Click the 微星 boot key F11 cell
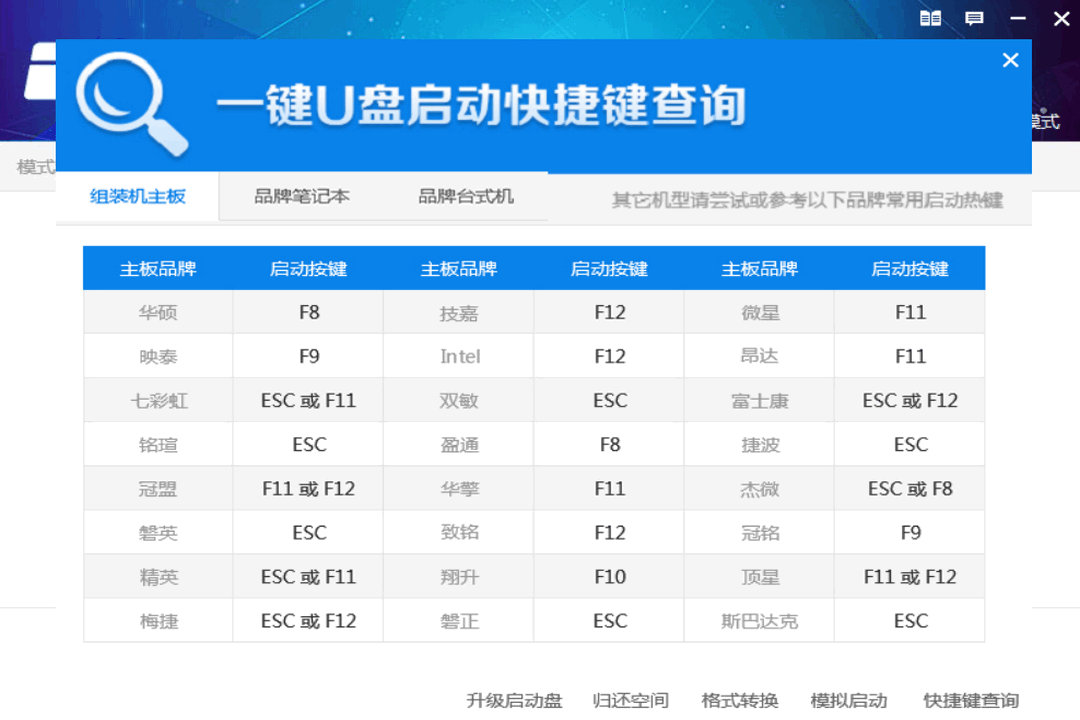The width and height of the screenshot is (1080, 720). (x=909, y=312)
